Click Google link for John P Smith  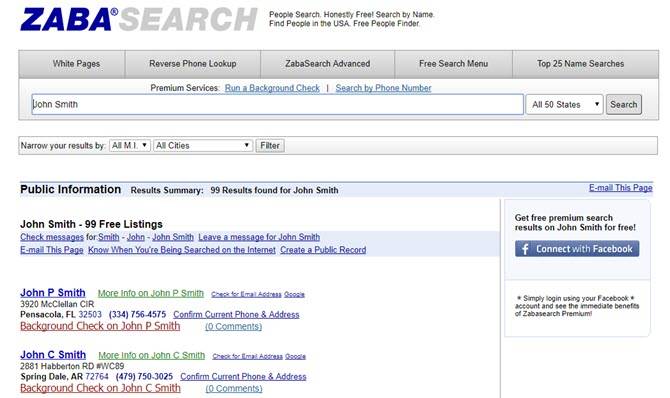click(x=294, y=295)
